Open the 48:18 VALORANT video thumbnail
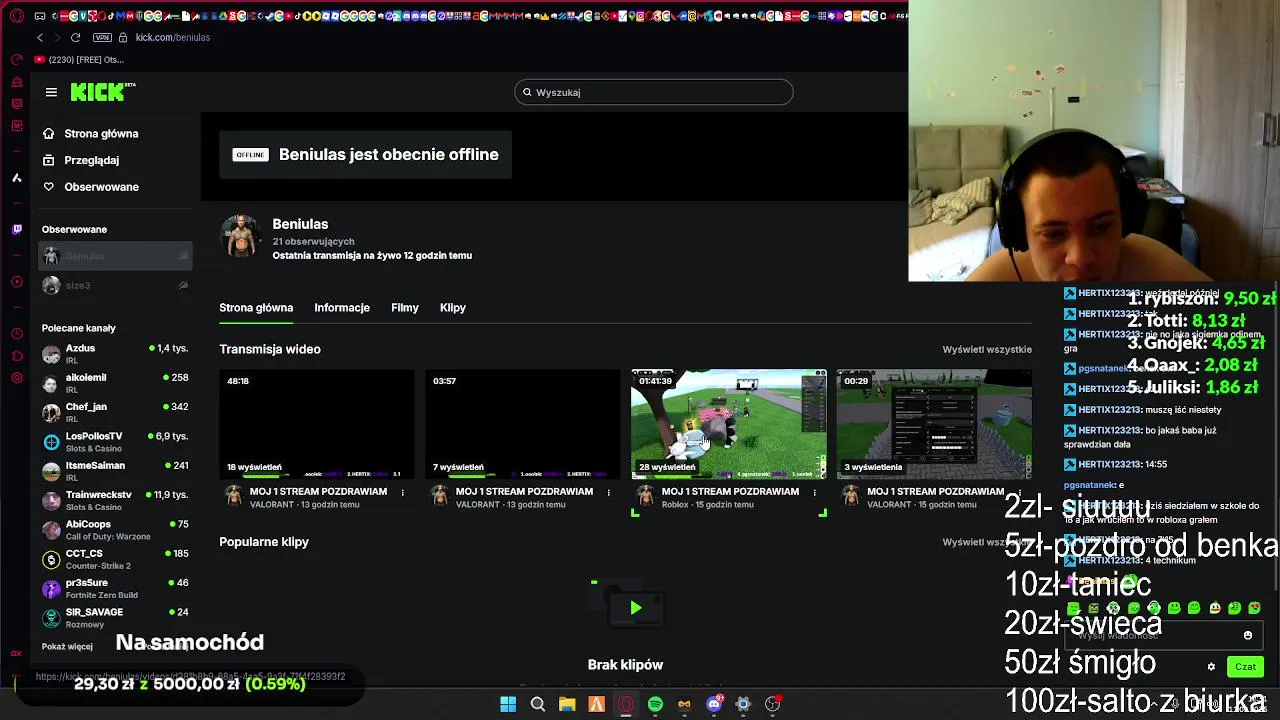This screenshot has height=720, width=1280. tap(317, 424)
